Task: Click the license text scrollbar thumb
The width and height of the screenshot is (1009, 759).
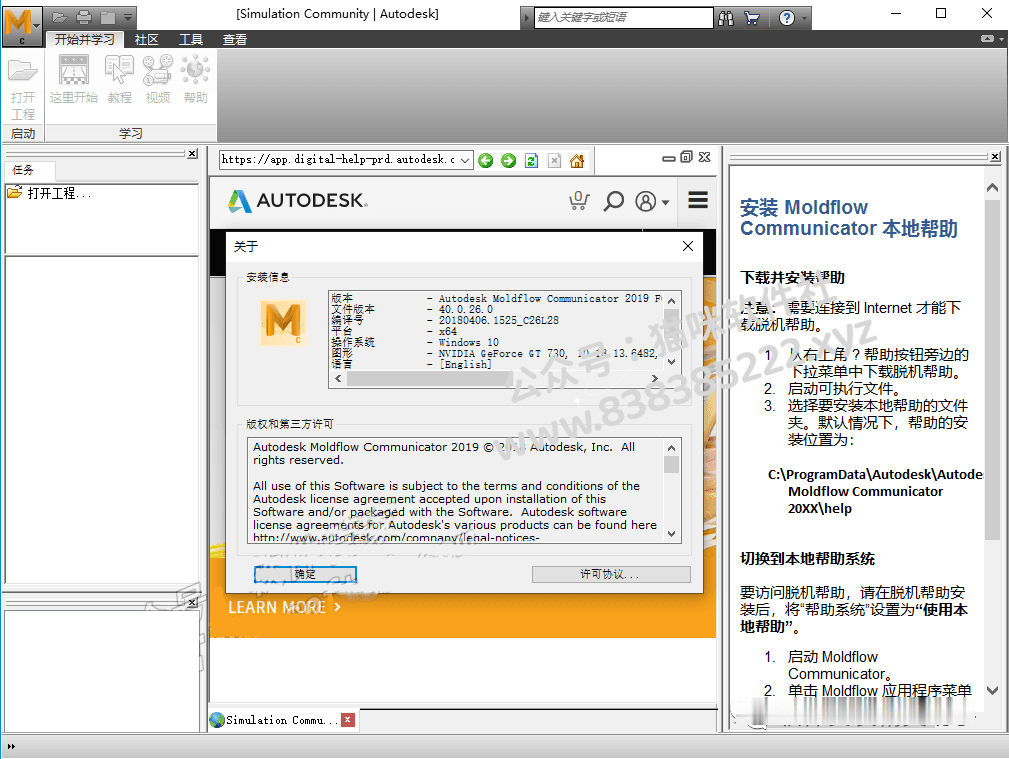Action: (x=671, y=465)
